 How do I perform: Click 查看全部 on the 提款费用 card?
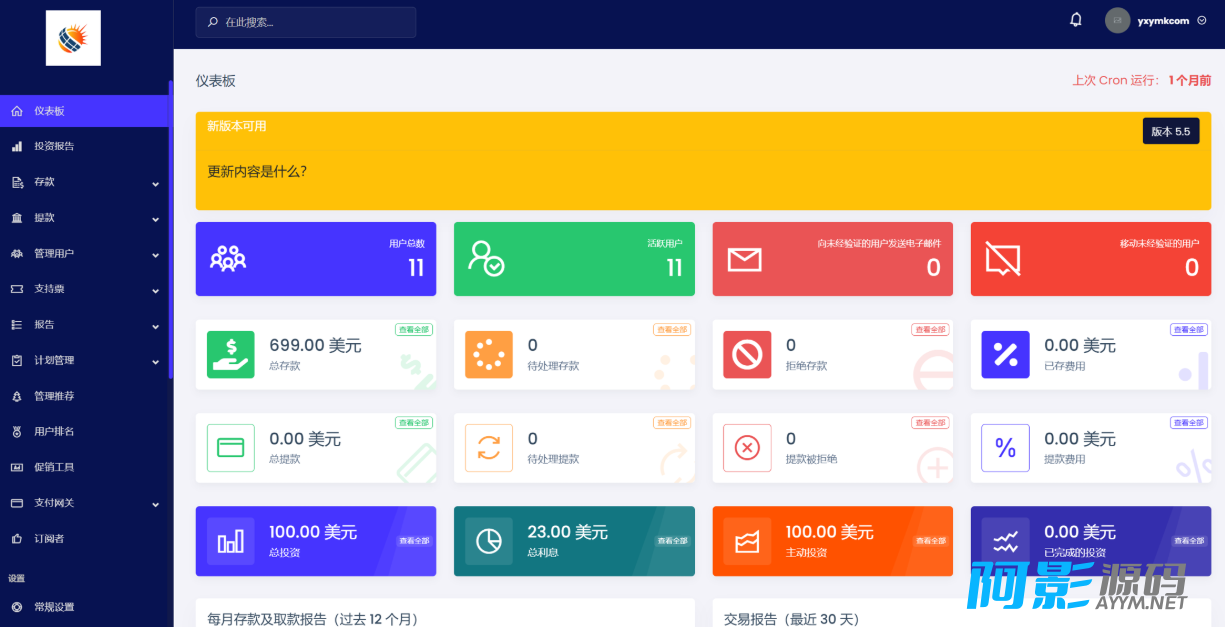(x=1189, y=423)
